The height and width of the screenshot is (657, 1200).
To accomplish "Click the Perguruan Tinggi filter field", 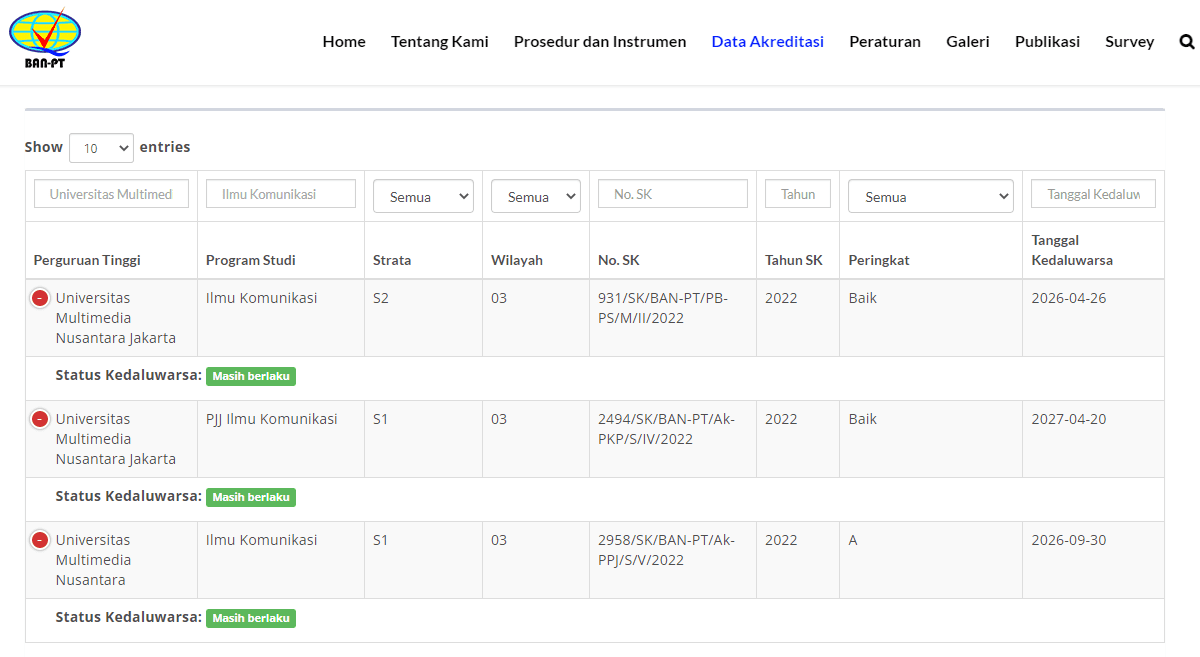I will [111, 194].
